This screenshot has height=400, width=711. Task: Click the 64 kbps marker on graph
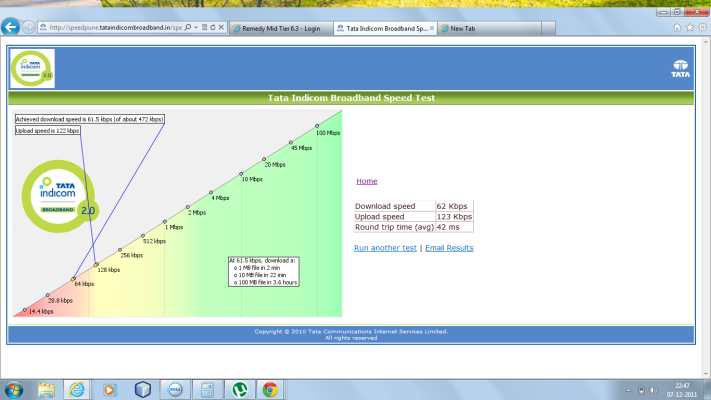73,279
